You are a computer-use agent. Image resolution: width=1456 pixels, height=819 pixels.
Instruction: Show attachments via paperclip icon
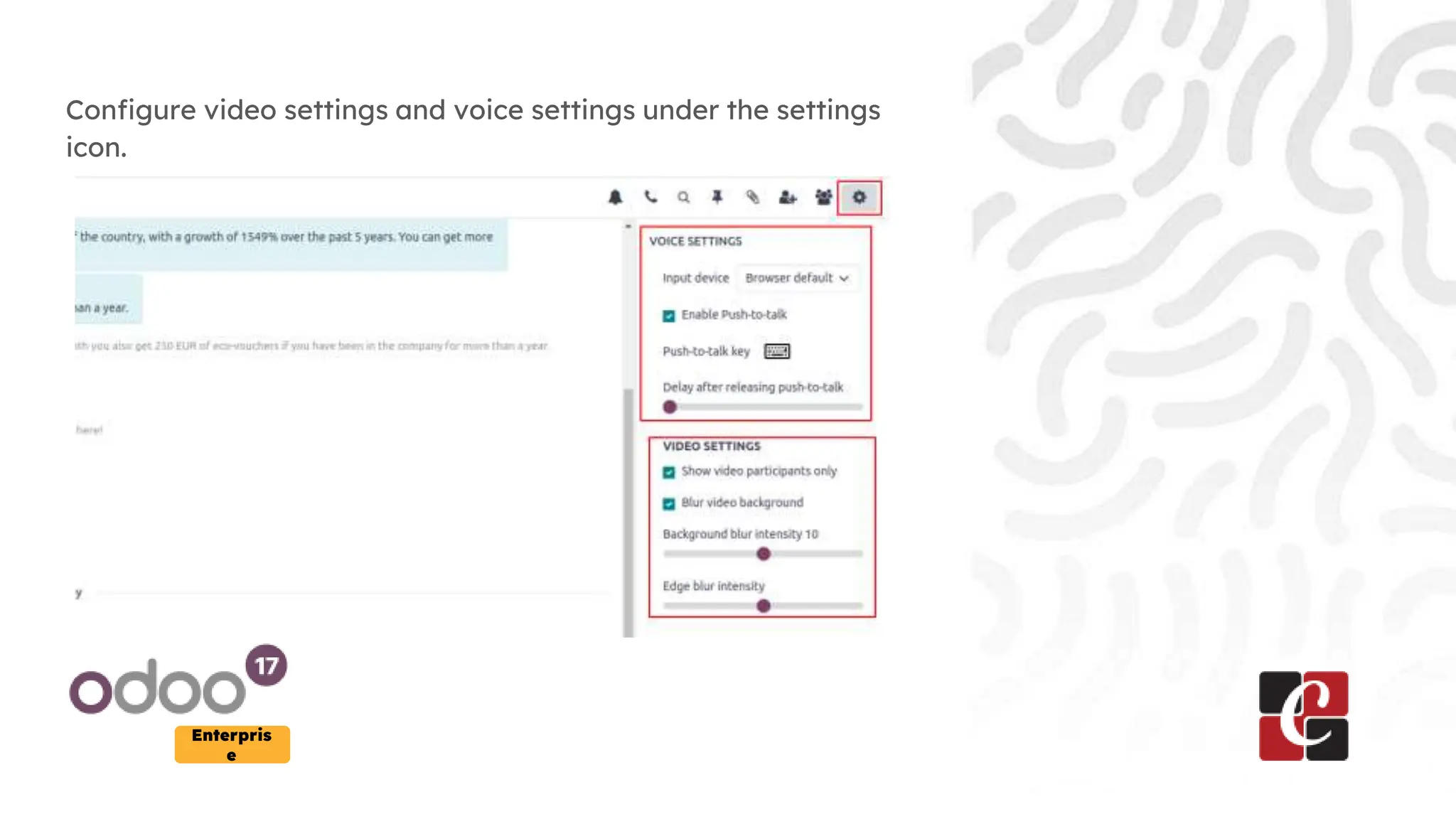(752, 197)
